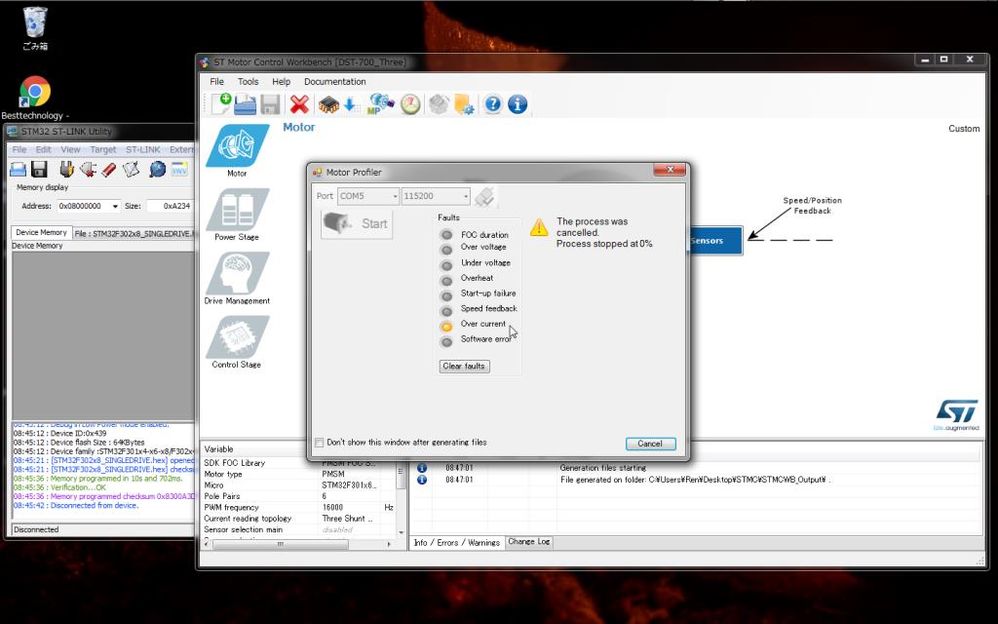
Task: Click the Software error fault indicator
Action: [x=447, y=342]
